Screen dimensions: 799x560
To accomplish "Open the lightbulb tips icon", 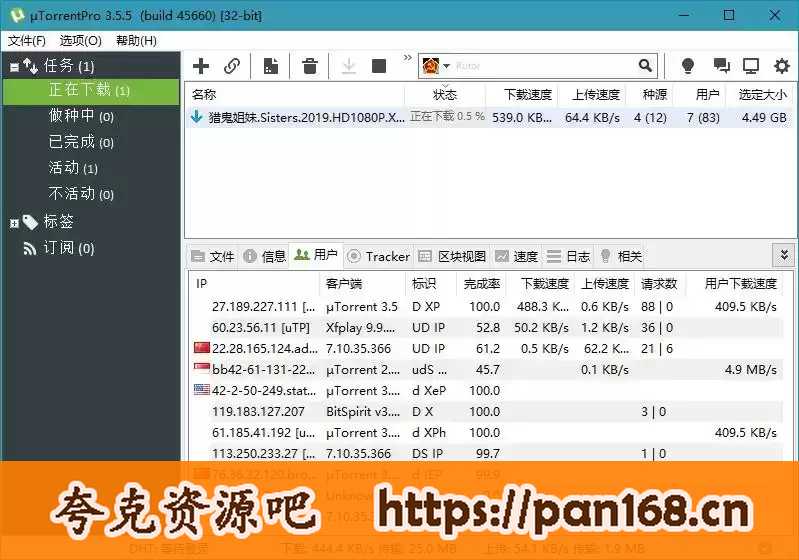I will (x=688, y=66).
